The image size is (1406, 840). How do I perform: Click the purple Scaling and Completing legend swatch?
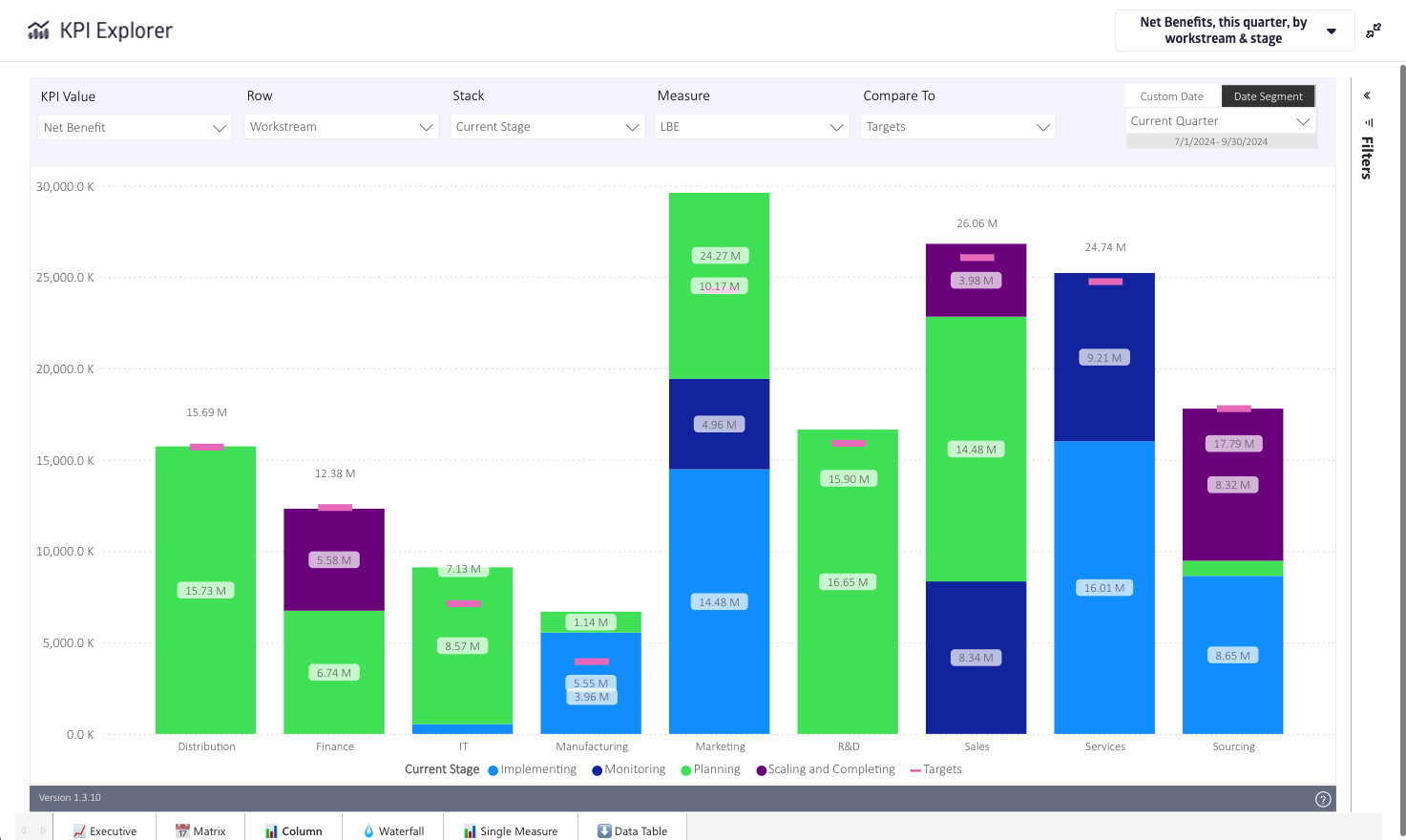pos(762,770)
